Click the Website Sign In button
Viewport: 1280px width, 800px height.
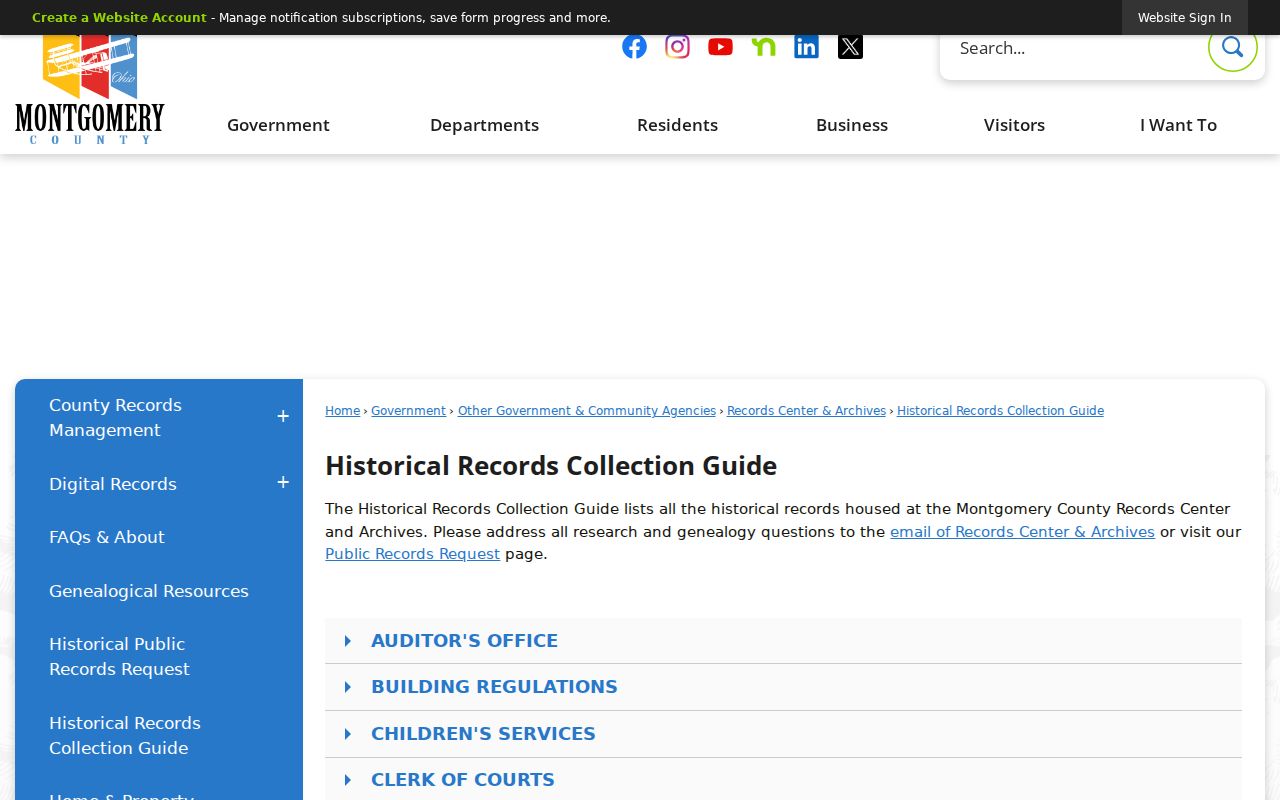click(x=1184, y=18)
